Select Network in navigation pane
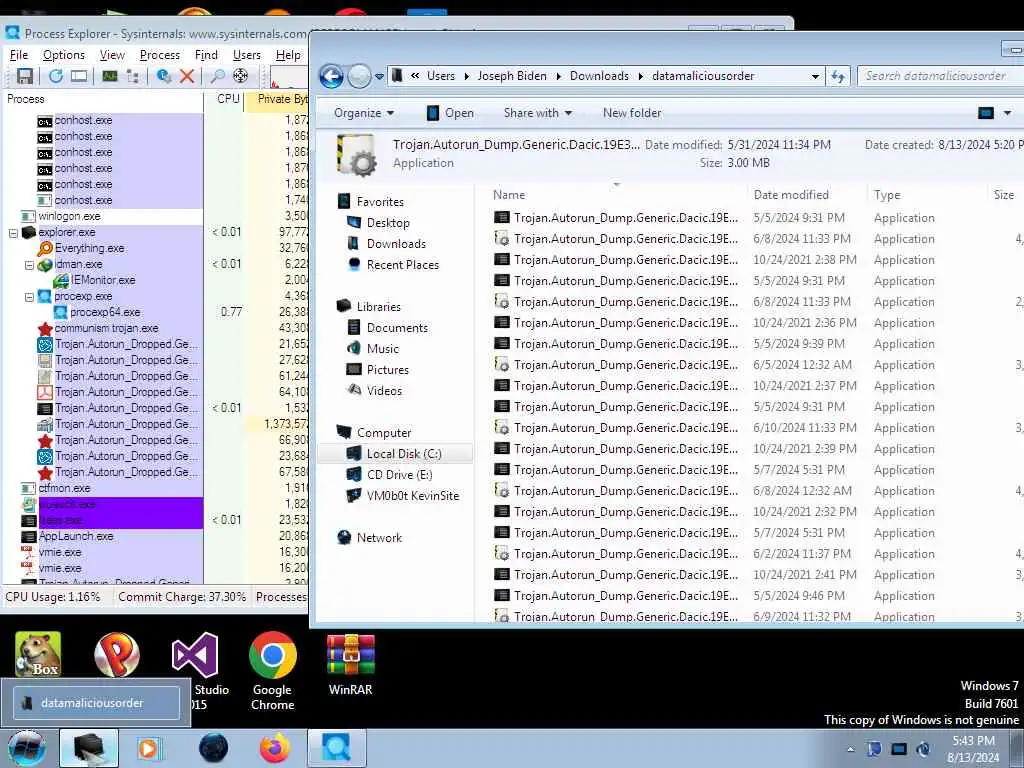This screenshot has width=1024, height=768. pyautogui.click(x=379, y=537)
